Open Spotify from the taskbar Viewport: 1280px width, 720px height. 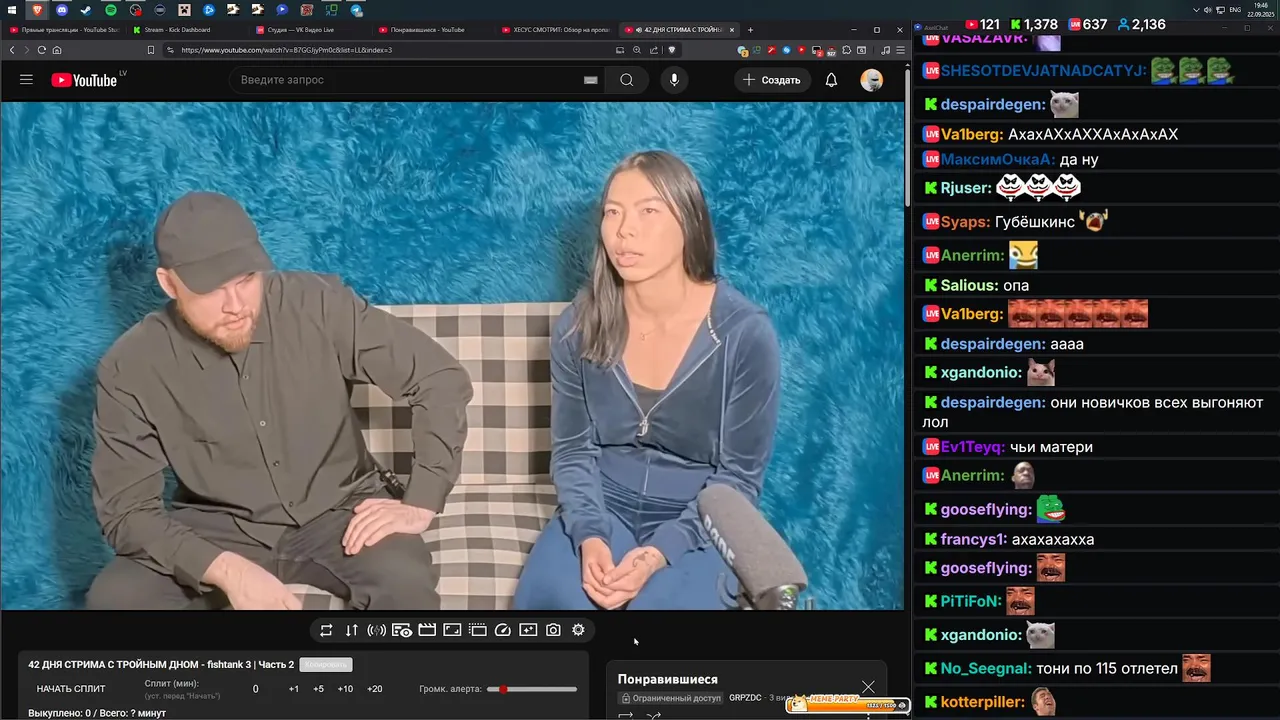pyautogui.click(x=111, y=10)
